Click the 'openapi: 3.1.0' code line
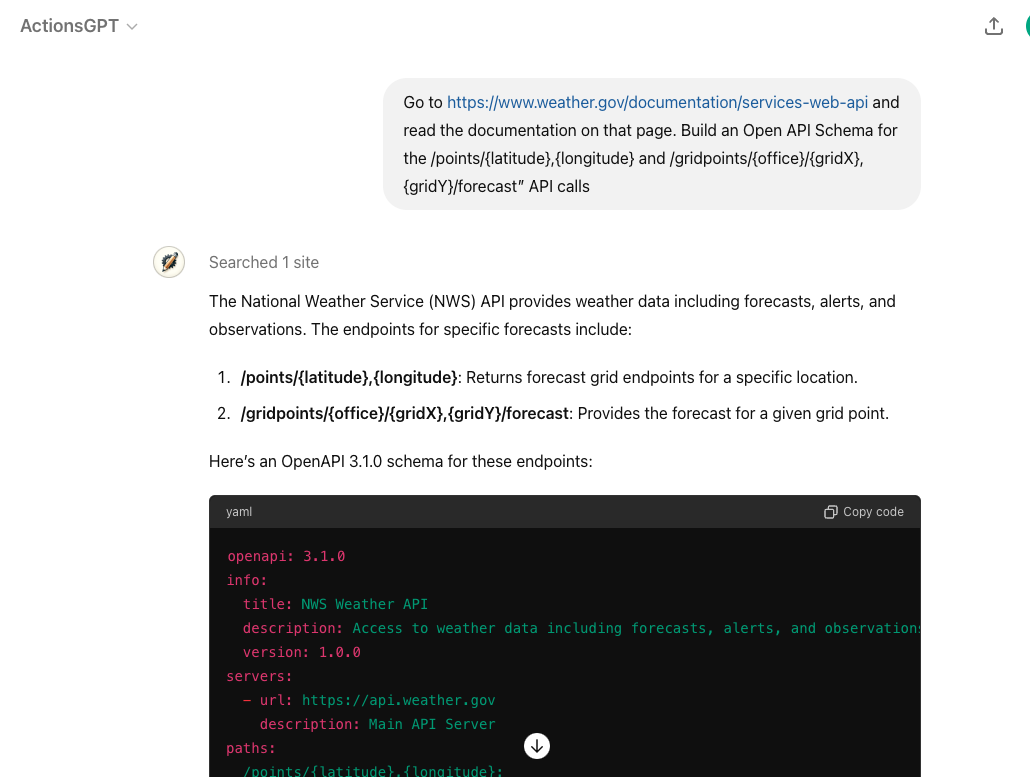This screenshot has width=1030, height=777. pyautogui.click(x=286, y=556)
